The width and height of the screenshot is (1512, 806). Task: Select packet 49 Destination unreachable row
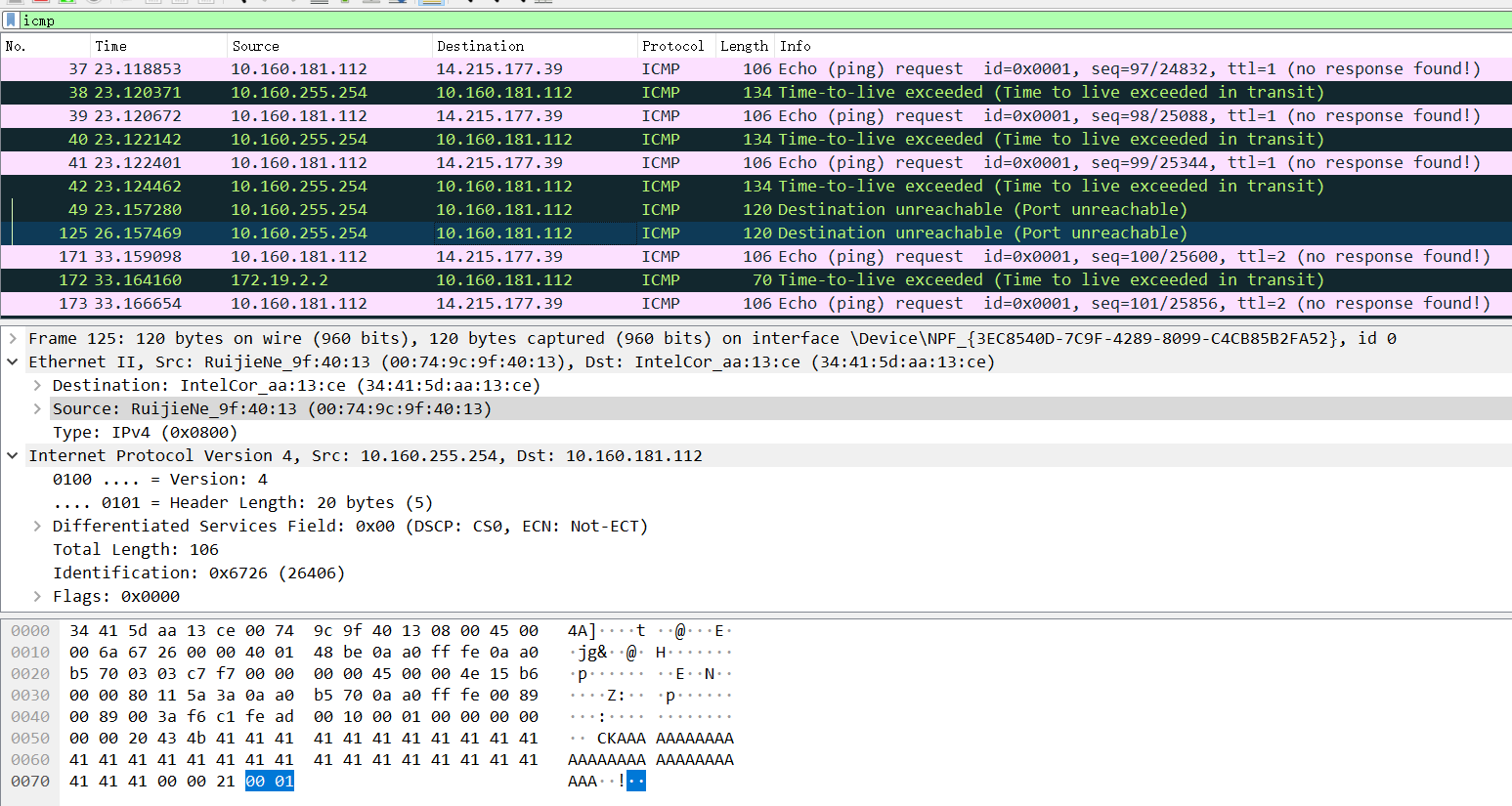(756, 210)
